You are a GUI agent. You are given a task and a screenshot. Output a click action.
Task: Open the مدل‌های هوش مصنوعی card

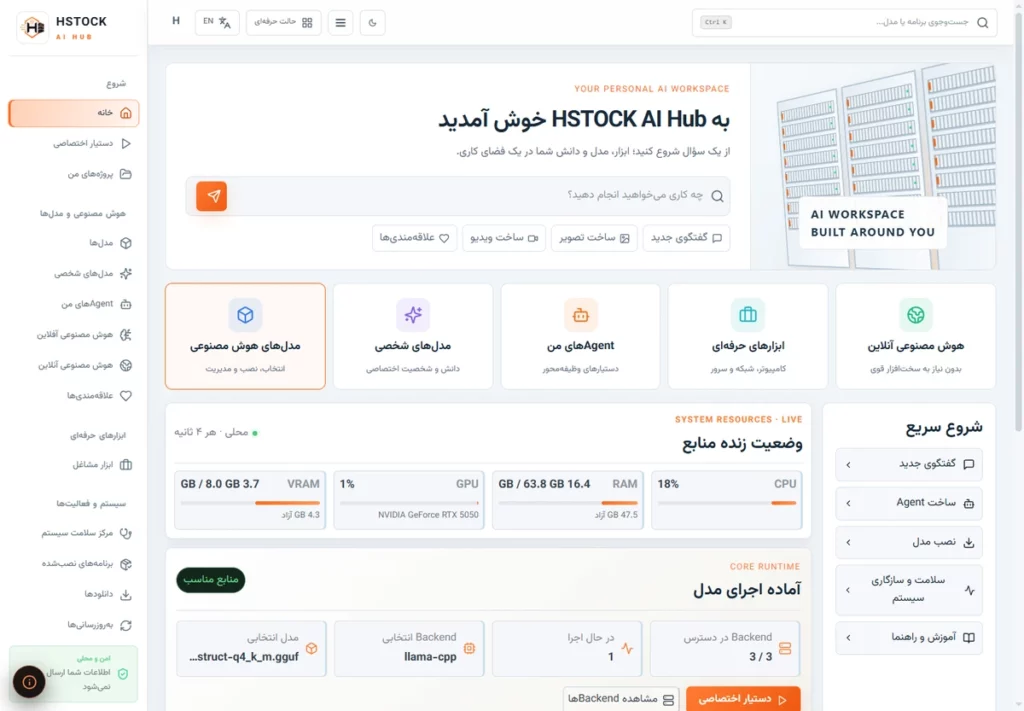point(245,336)
